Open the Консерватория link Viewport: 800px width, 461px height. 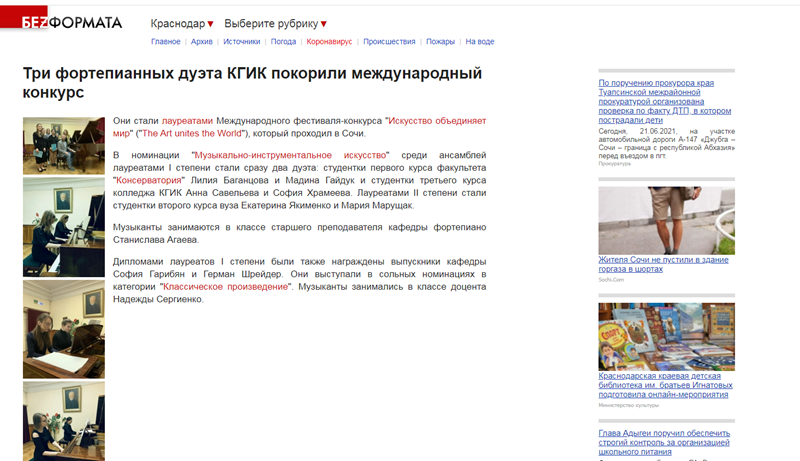click(x=148, y=181)
